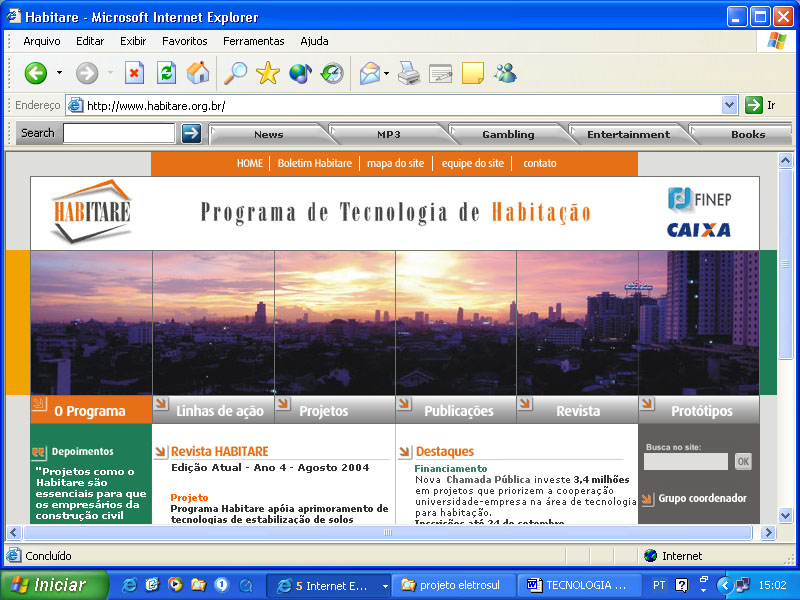This screenshot has width=800, height=600.
Task: Click the green Go arrow next to address
Action: (x=754, y=105)
